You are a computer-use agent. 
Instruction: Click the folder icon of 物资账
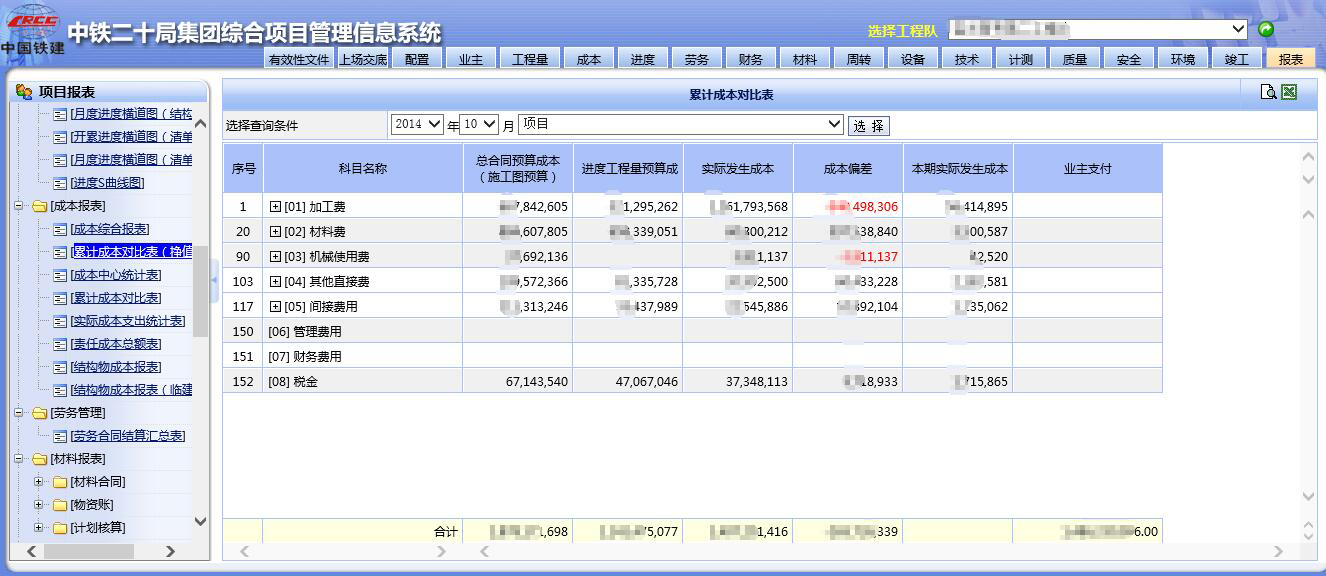pyautogui.click(x=60, y=505)
